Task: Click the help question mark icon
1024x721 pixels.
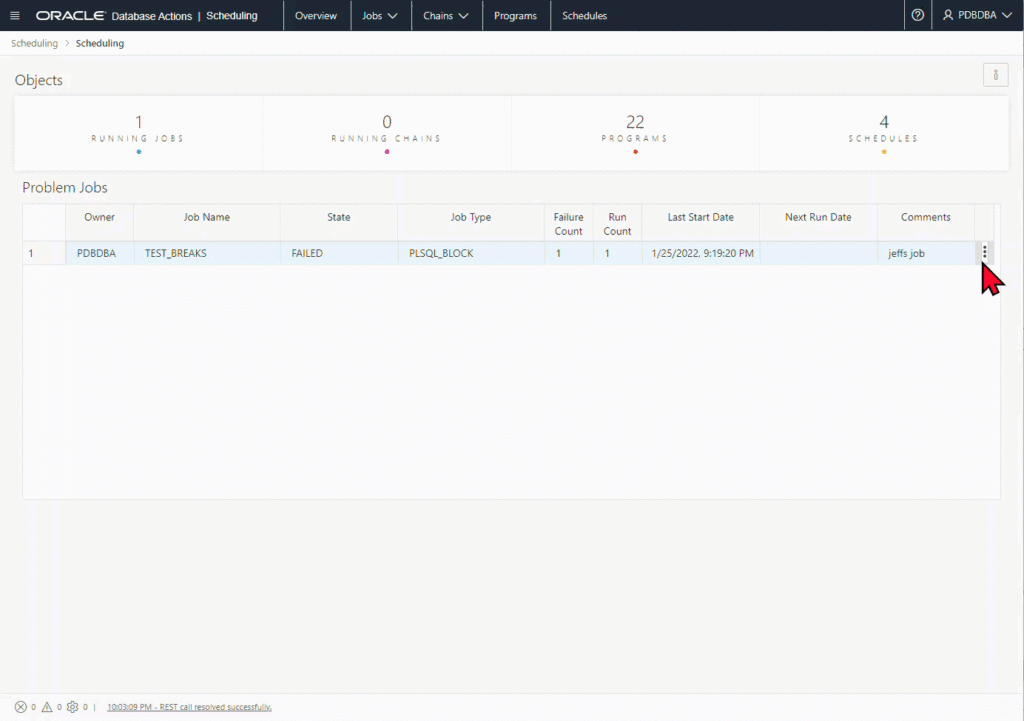Action: pyautogui.click(x=917, y=16)
